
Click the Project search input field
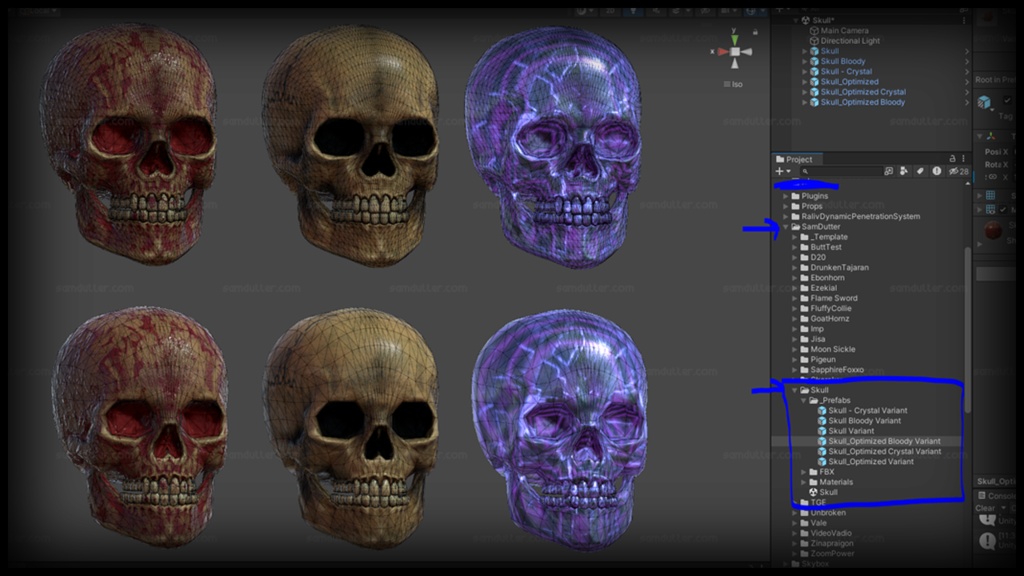844,170
